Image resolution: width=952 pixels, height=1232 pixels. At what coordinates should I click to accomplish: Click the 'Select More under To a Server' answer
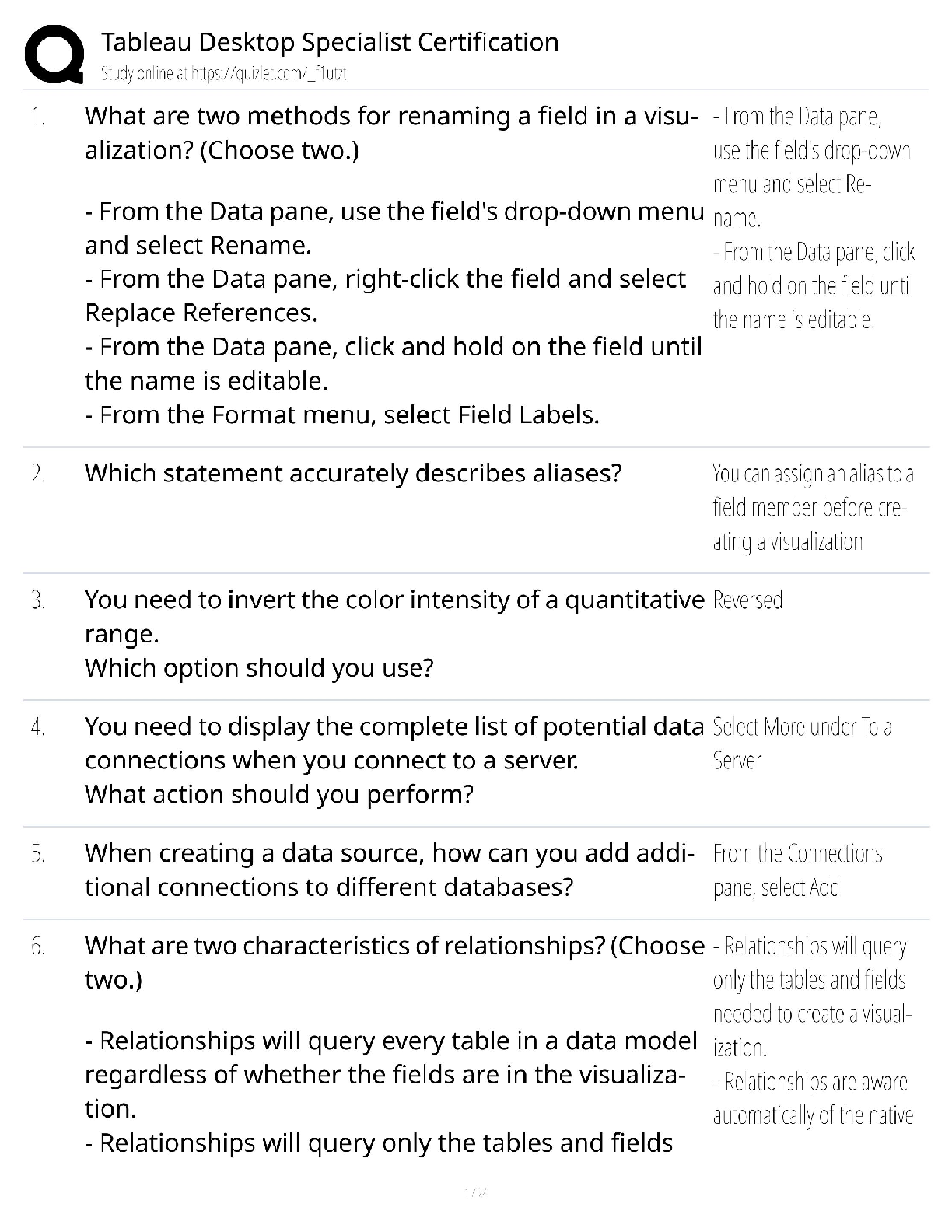(802, 744)
